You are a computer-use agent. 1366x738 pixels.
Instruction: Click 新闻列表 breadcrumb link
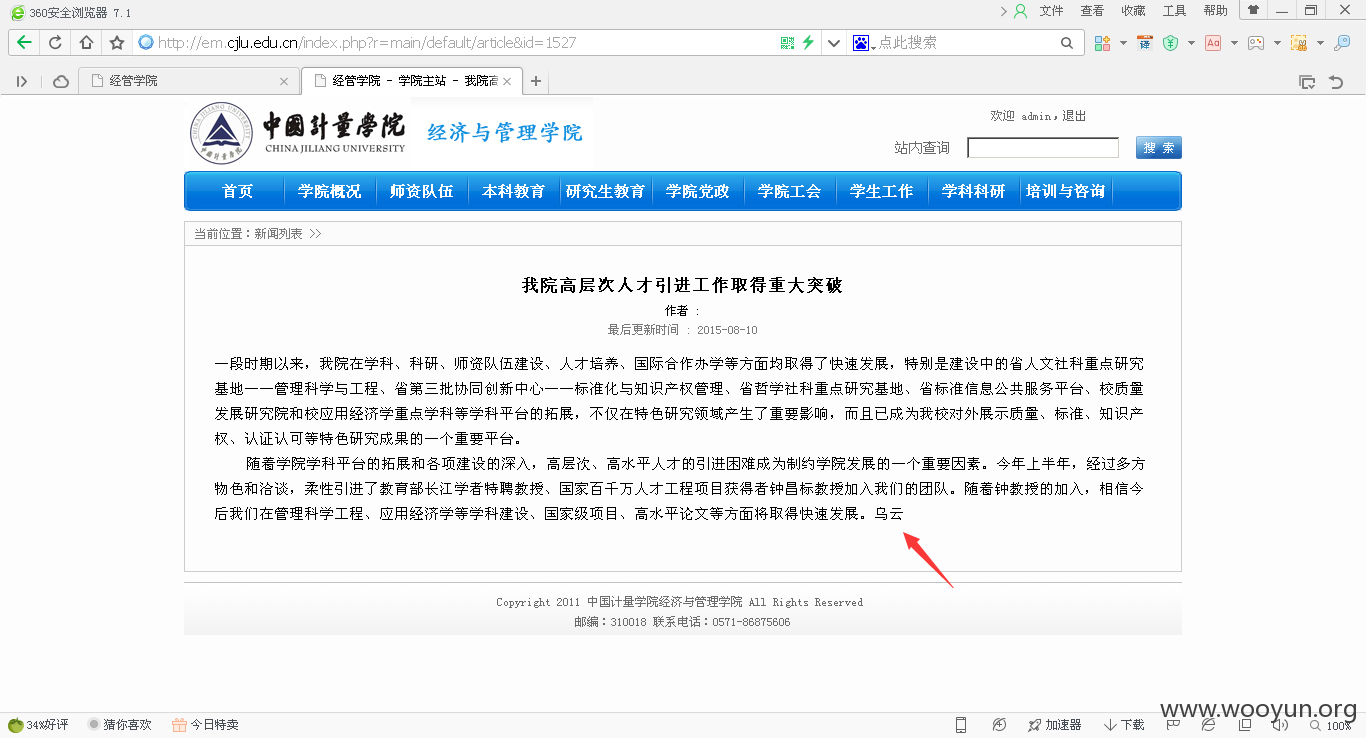point(278,233)
